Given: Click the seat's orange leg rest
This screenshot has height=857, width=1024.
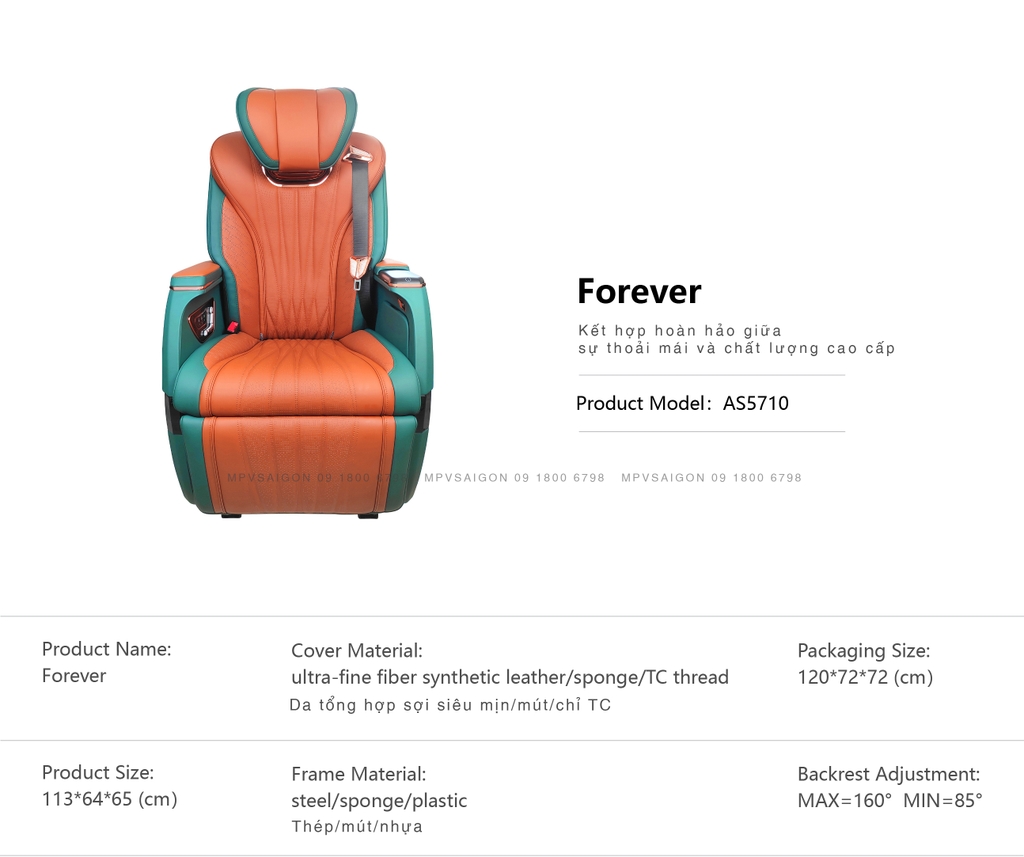Looking at the screenshot, I should click(x=299, y=461).
